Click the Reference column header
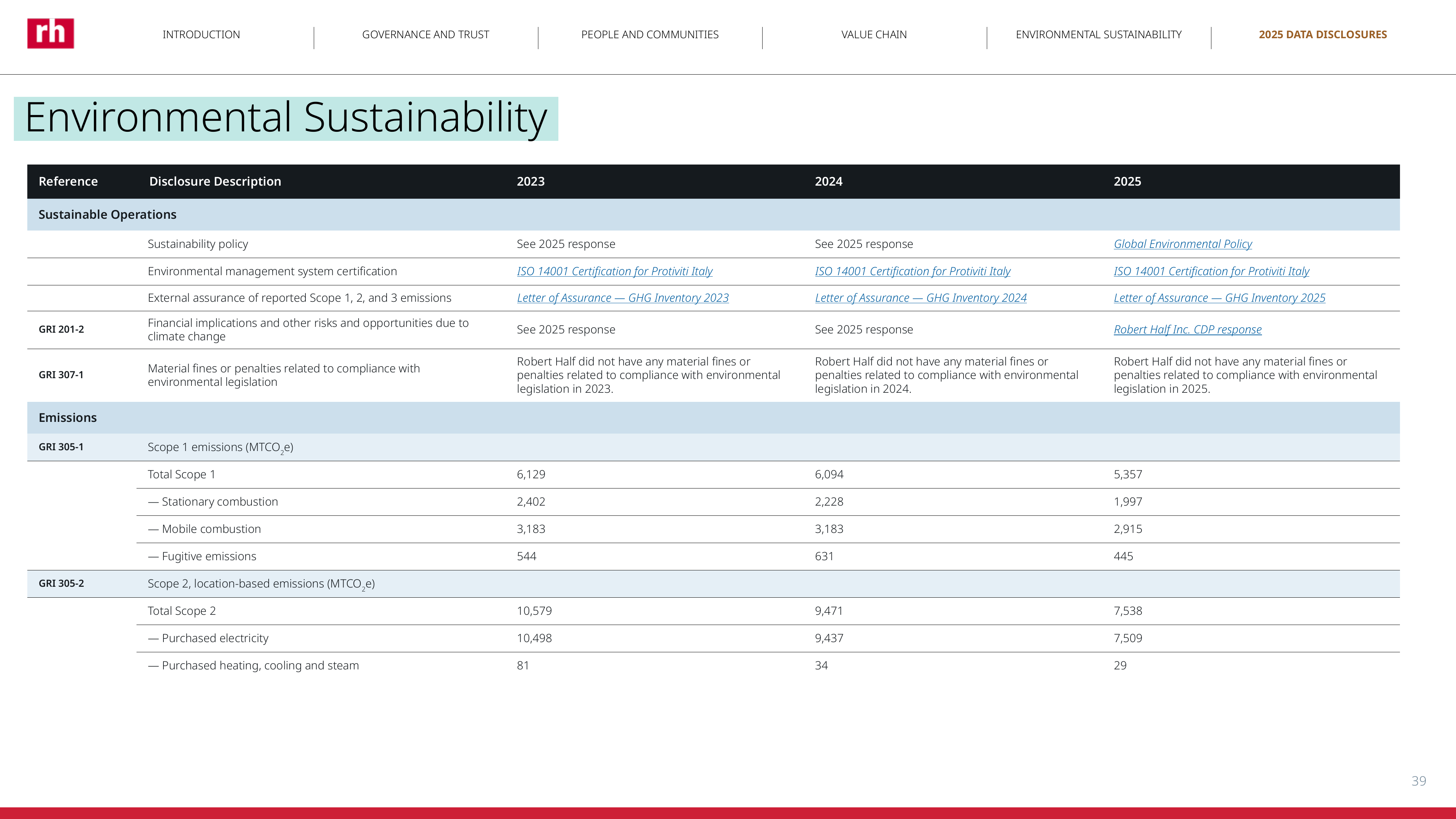This screenshot has height=819, width=1456. pyautogui.click(x=68, y=181)
